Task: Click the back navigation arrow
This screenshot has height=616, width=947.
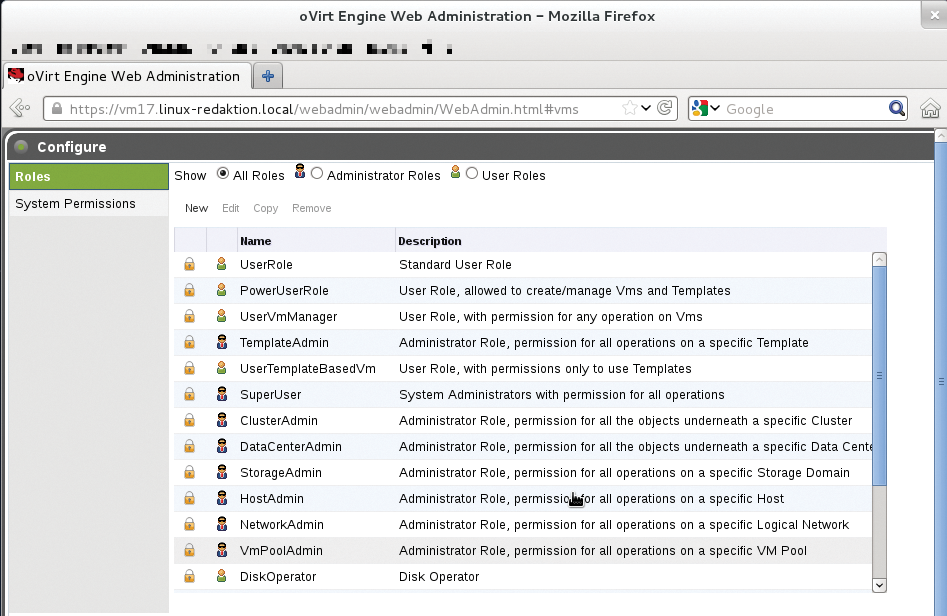Action: [18, 109]
